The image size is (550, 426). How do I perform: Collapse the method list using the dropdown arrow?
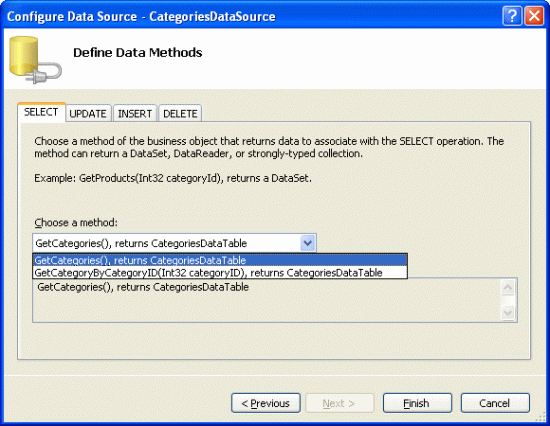308,243
